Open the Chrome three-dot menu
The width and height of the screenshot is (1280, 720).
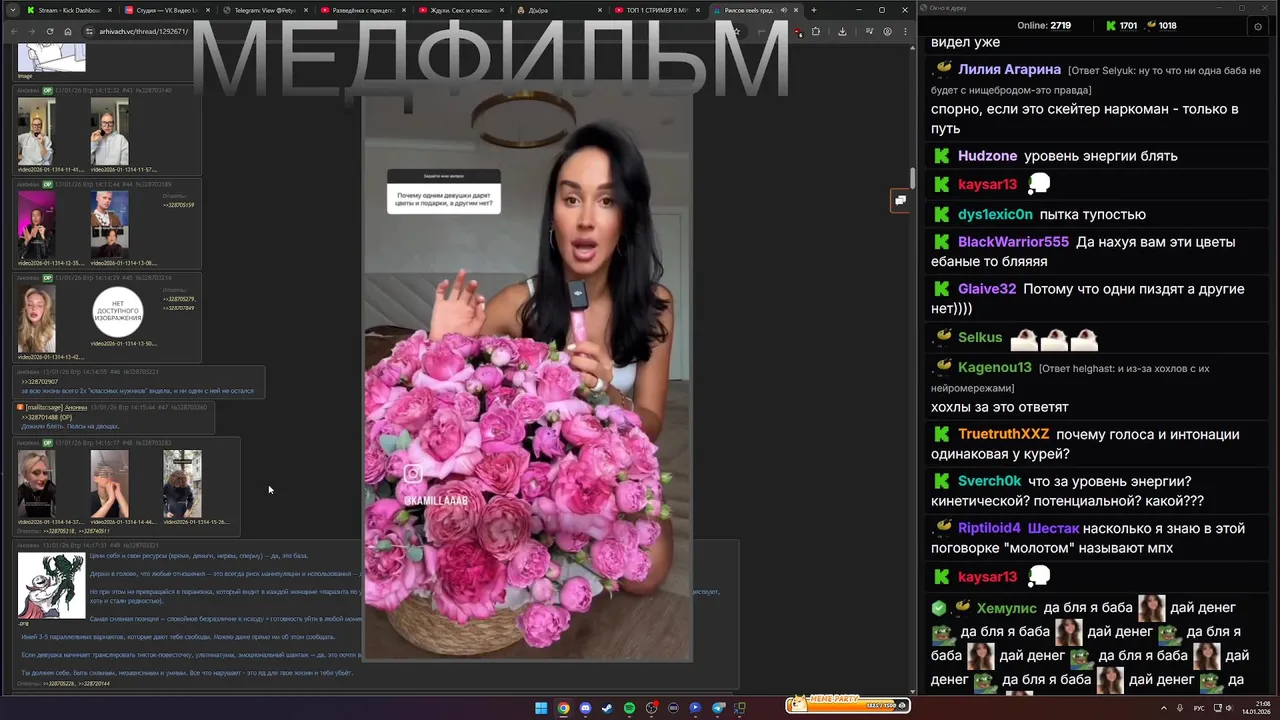[x=905, y=31]
